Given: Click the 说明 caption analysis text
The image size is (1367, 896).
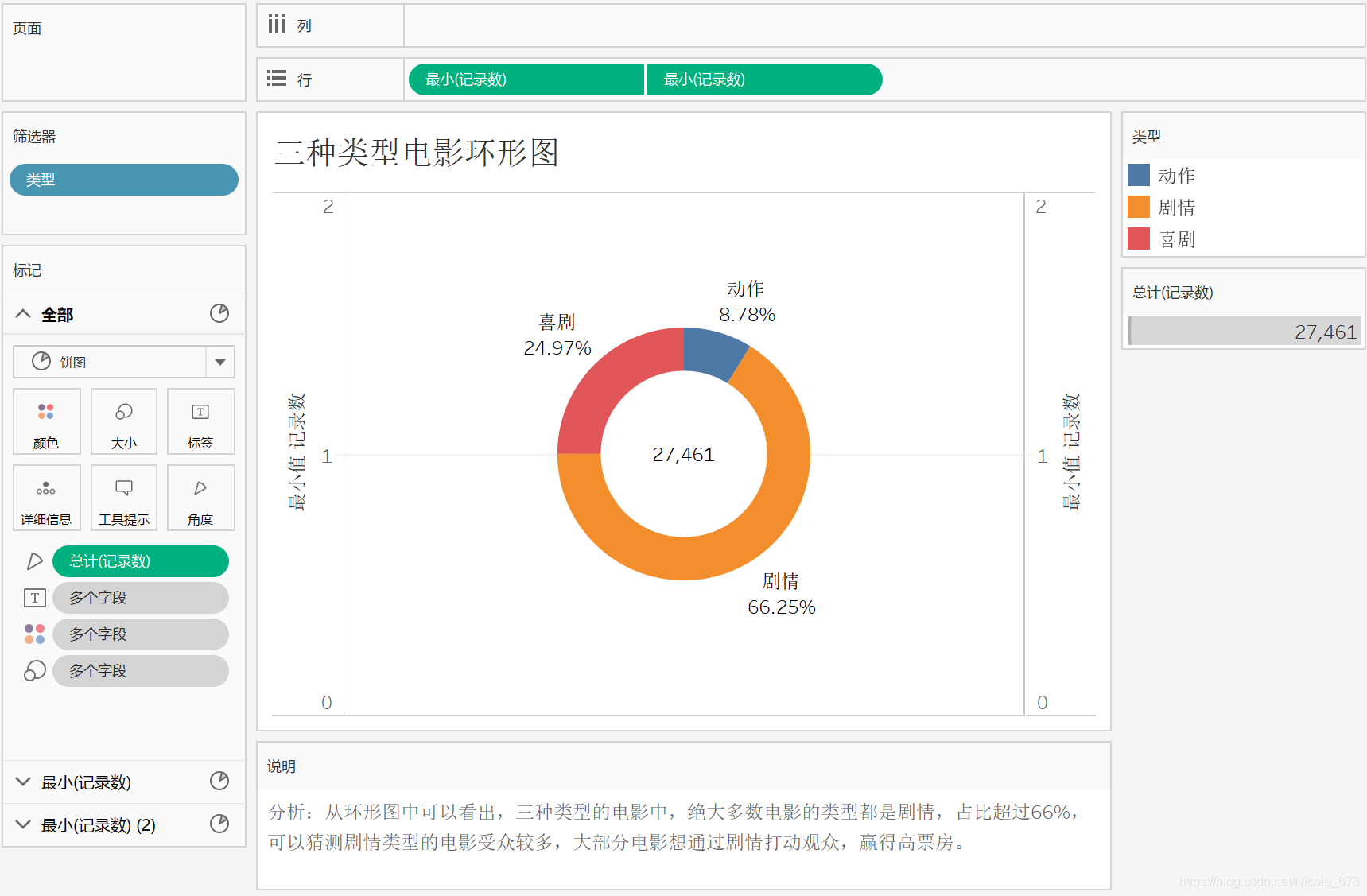Looking at the screenshot, I should tap(674, 827).
